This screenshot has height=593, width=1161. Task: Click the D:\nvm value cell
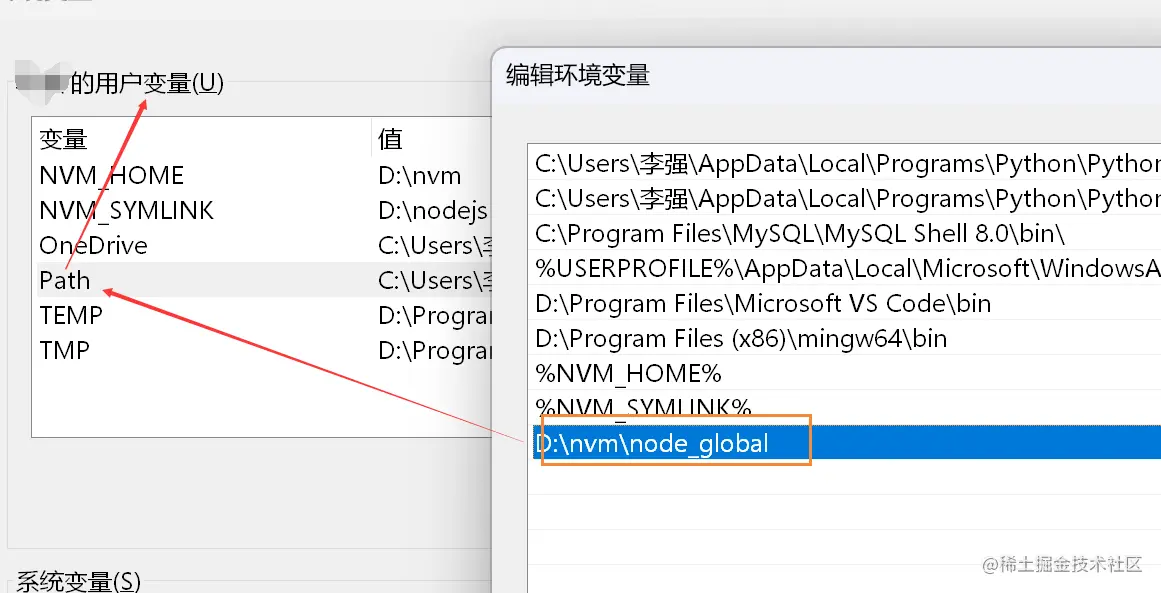click(420, 175)
